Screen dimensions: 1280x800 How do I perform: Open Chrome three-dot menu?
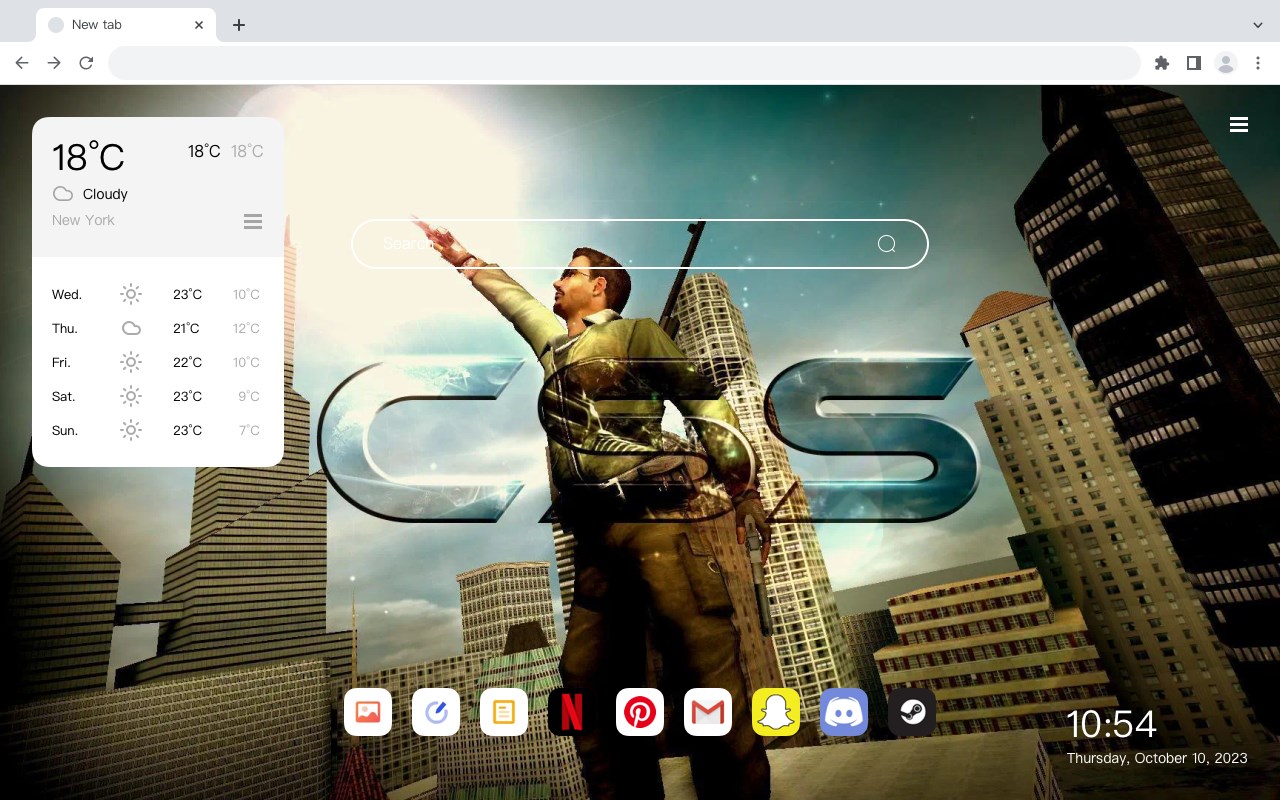pyautogui.click(x=1258, y=63)
